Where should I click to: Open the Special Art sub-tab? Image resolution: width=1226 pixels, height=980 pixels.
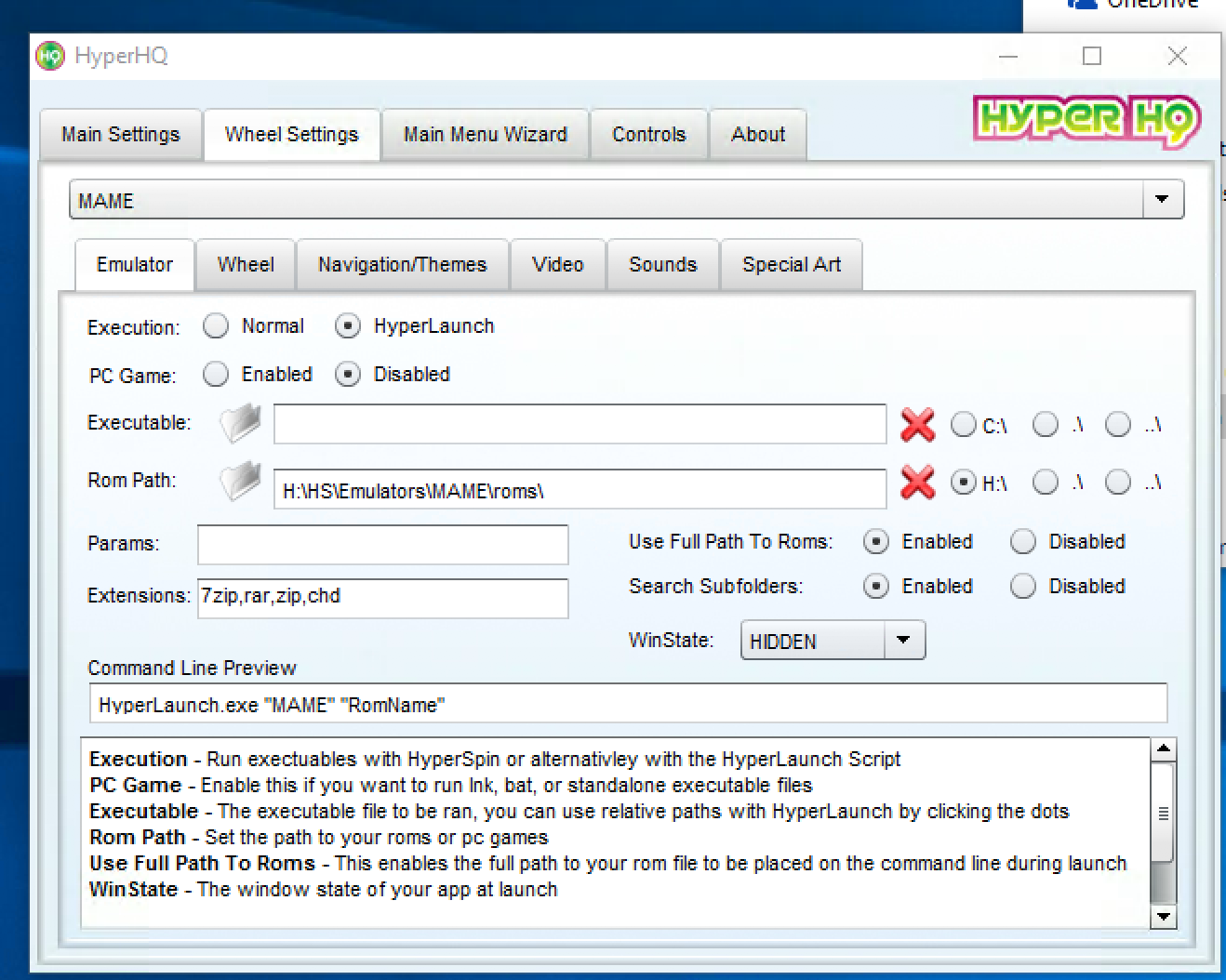pyautogui.click(x=792, y=265)
